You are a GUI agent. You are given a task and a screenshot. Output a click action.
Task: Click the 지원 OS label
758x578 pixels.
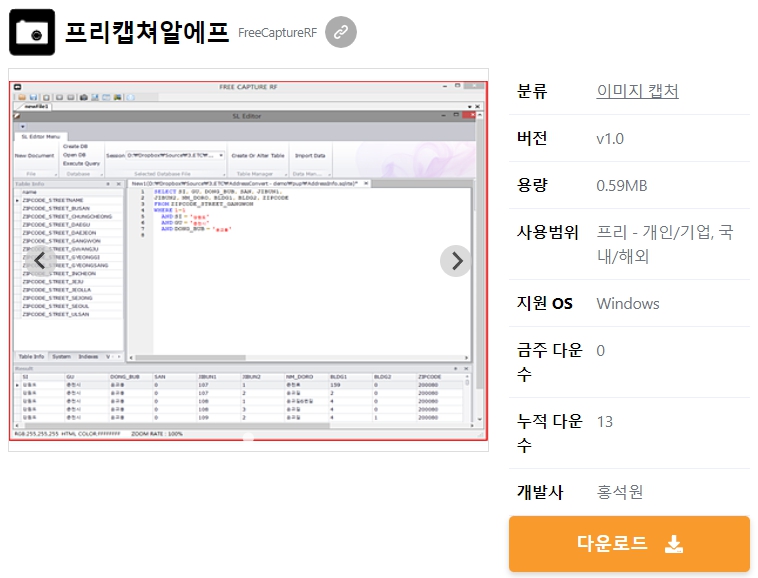click(544, 303)
